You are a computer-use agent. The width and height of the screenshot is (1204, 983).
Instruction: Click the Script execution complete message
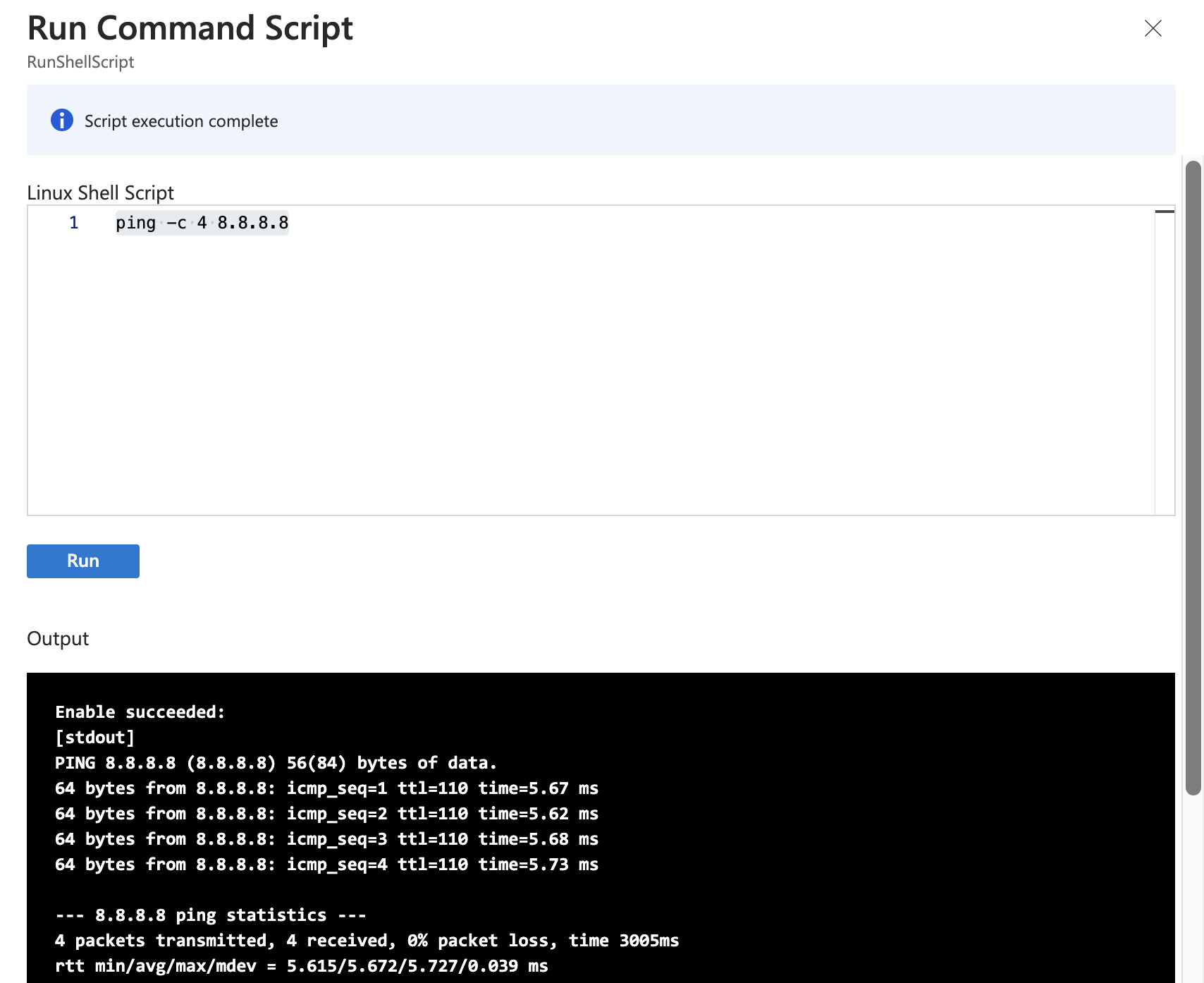coord(181,121)
